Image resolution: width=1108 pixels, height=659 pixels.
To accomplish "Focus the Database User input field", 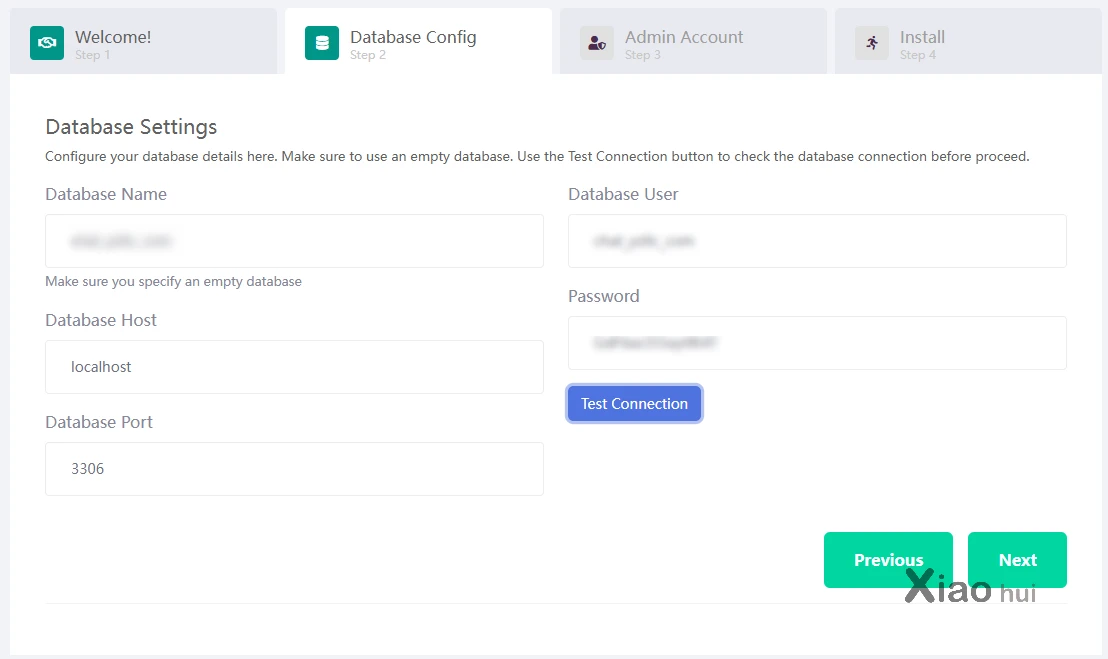I will pos(817,241).
